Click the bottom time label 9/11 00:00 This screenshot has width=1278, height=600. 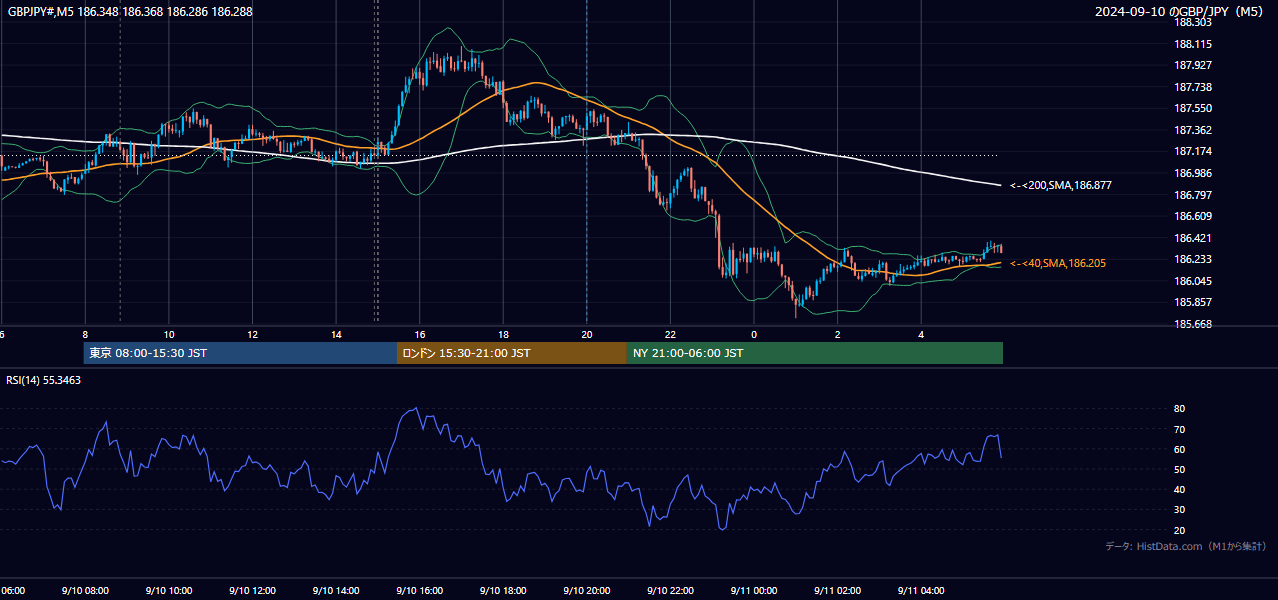click(x=754, y=591)
